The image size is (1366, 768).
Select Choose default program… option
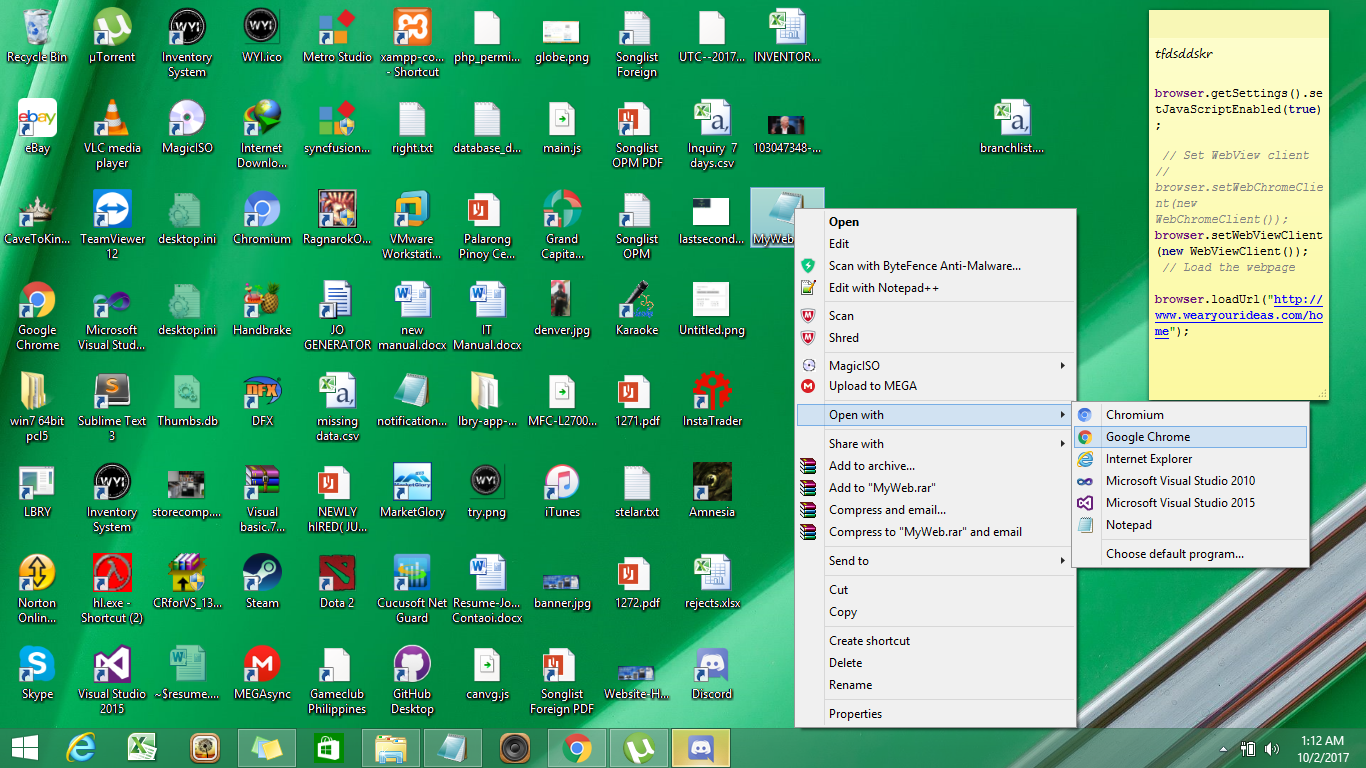coord(1190,554)
